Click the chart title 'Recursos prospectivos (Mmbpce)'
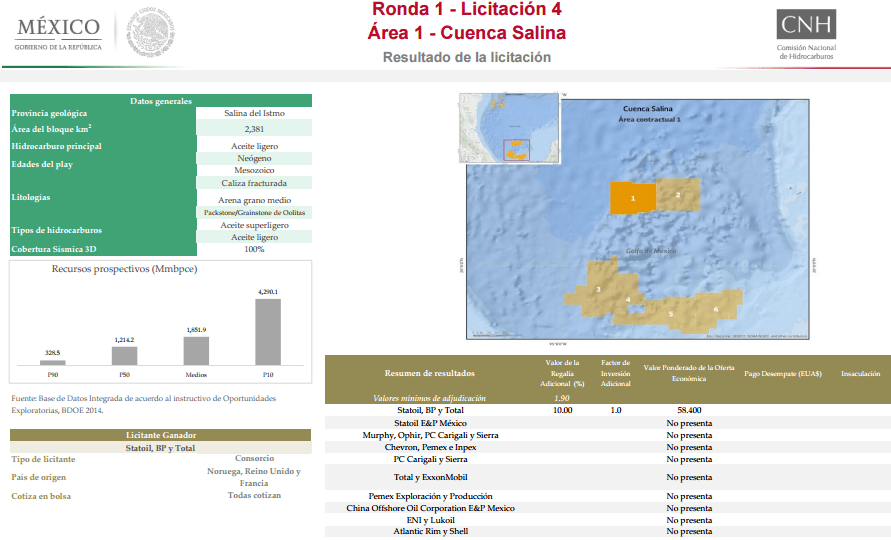The image size is (891, 540). click(x=124, y=269)
